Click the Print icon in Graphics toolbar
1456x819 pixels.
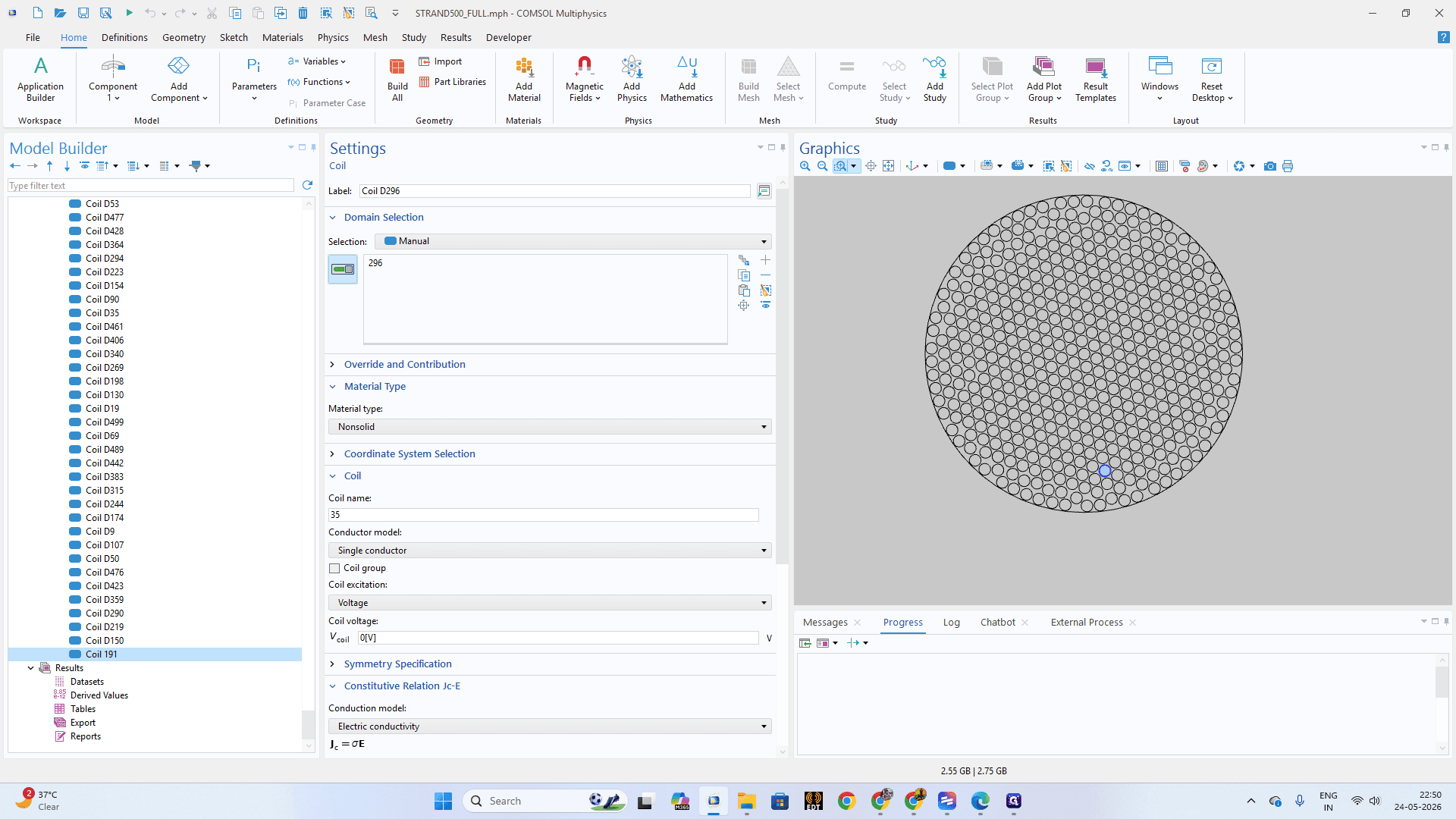(x=1288, y=166)
